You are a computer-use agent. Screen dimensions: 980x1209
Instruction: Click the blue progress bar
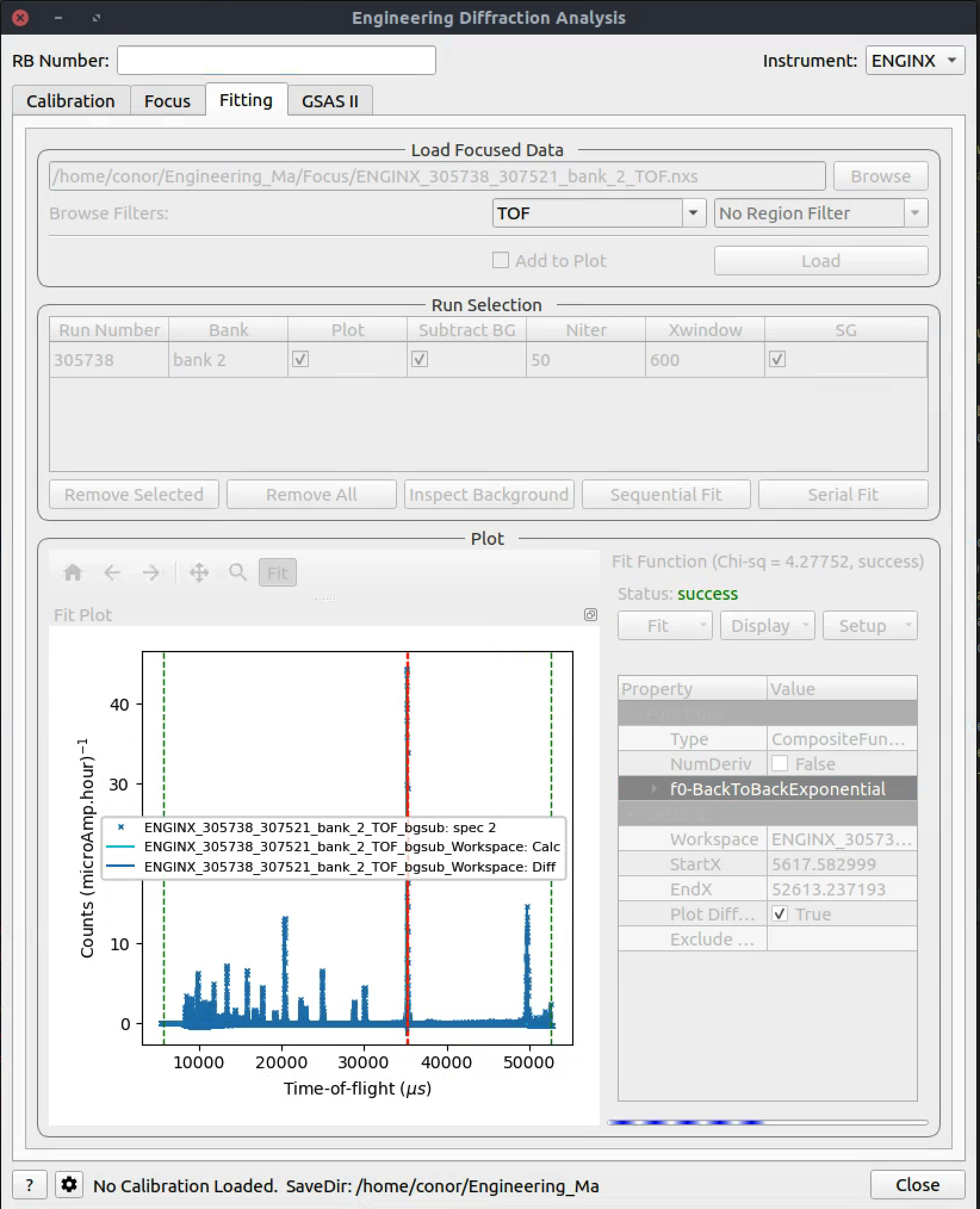pyautogui.click(x=767, y=1123)
